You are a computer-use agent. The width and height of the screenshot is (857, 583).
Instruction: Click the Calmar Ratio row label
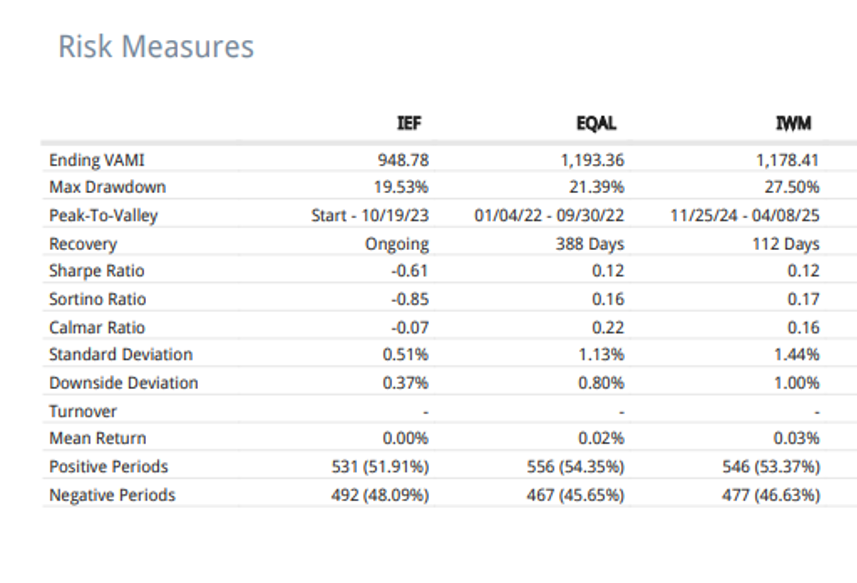[97, 327]
